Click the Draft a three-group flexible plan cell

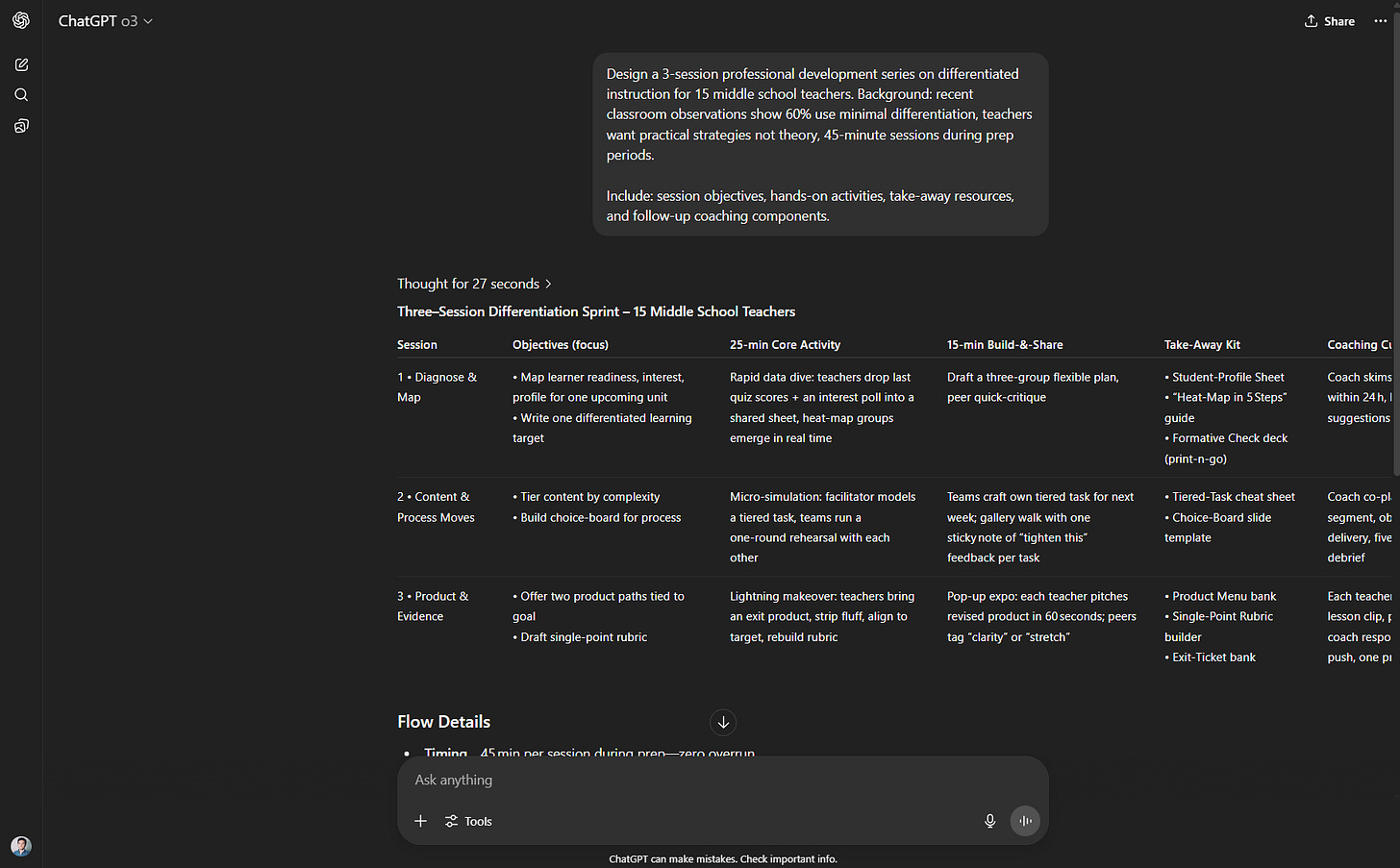tap(1034, 387)
